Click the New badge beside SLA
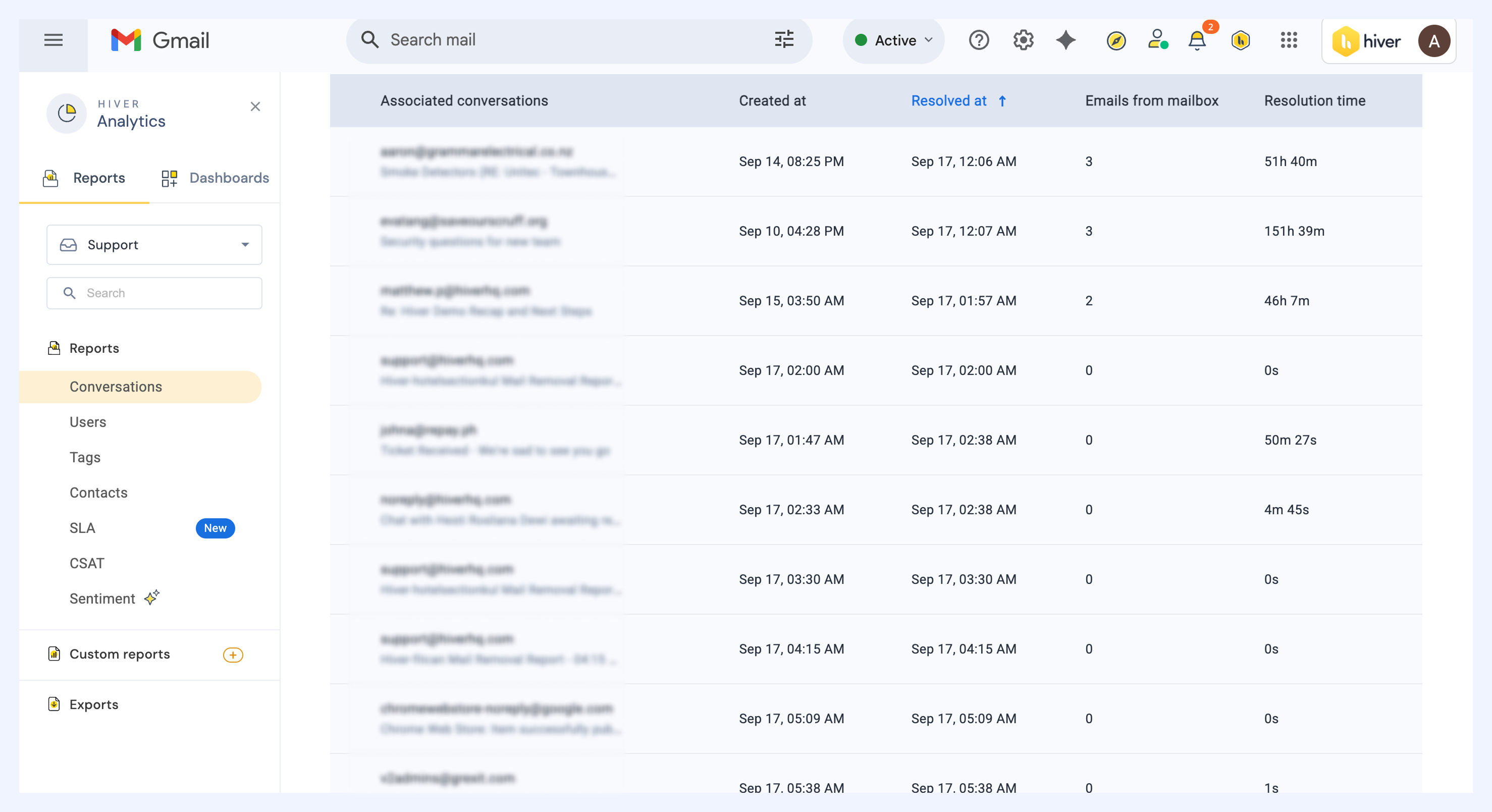The image size is (1492, 812). 215,528
